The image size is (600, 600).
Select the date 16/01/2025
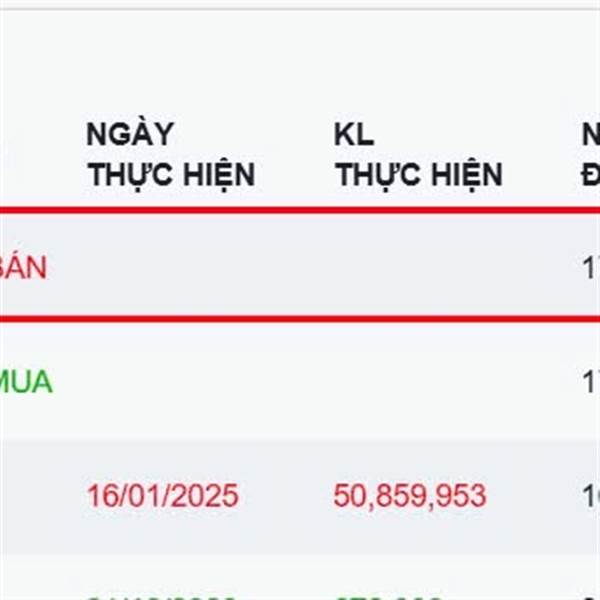coord(163,496)
